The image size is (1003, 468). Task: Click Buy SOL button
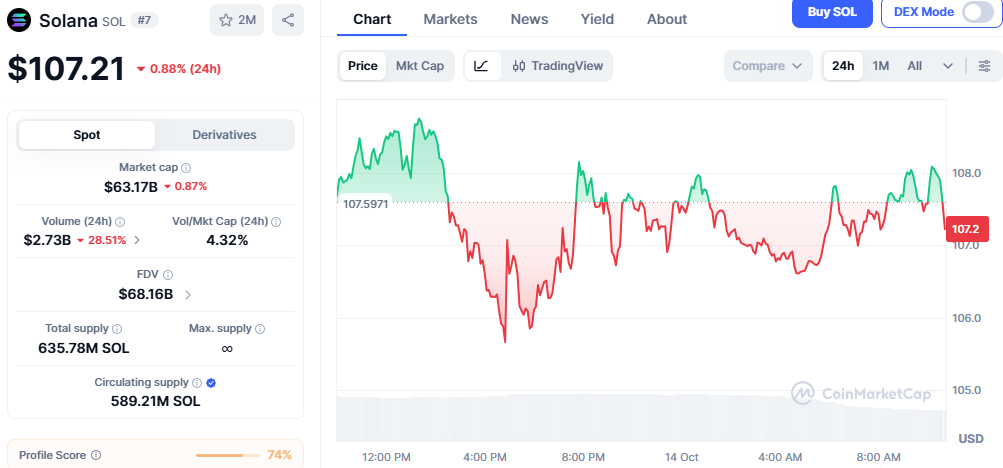click(x=832, y=12)
